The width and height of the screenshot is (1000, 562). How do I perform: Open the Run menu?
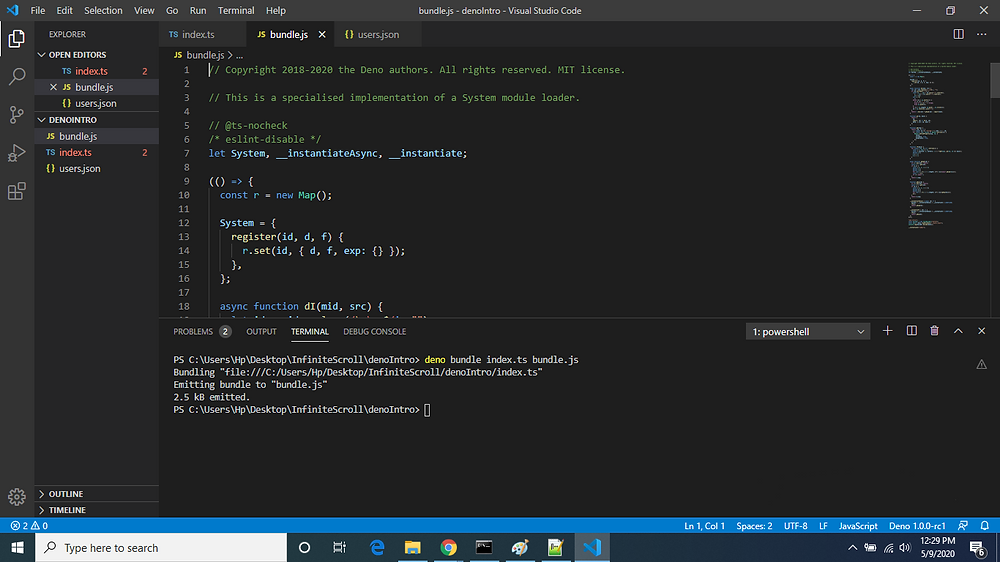point(198,10)
